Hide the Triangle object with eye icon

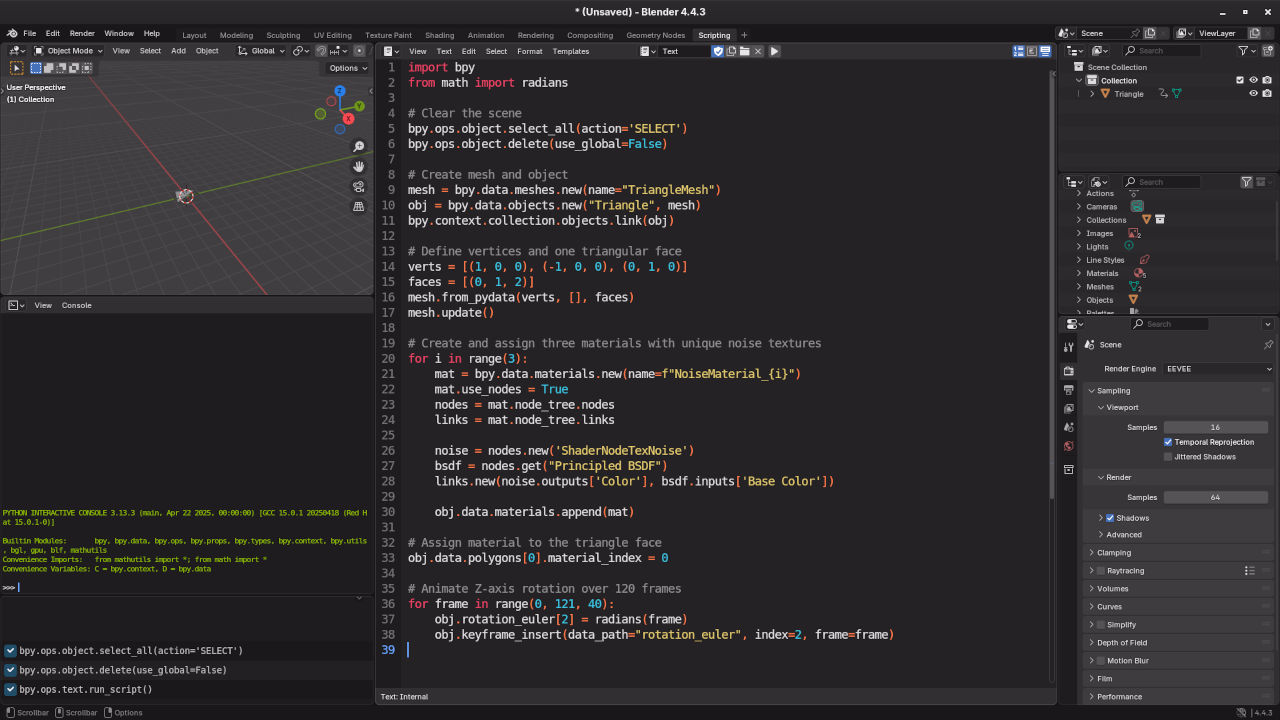coord(1253,94)
